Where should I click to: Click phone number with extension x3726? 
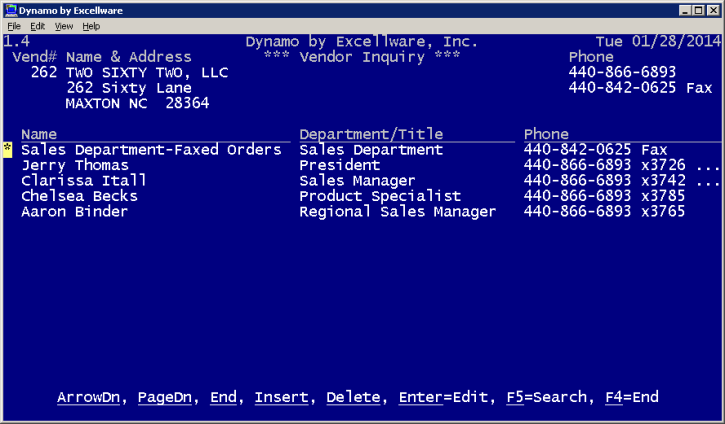pos(605,165)
